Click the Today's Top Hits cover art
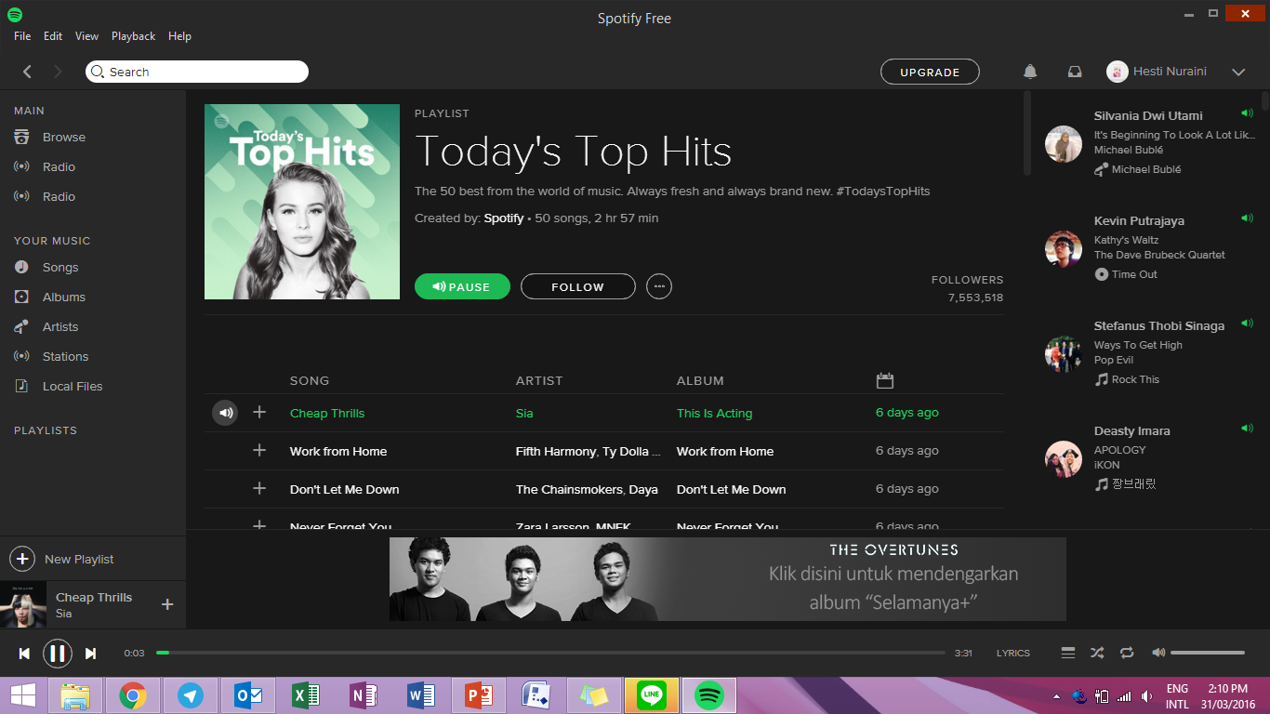This screenshot has height=714, width=1270. (302, 202)
